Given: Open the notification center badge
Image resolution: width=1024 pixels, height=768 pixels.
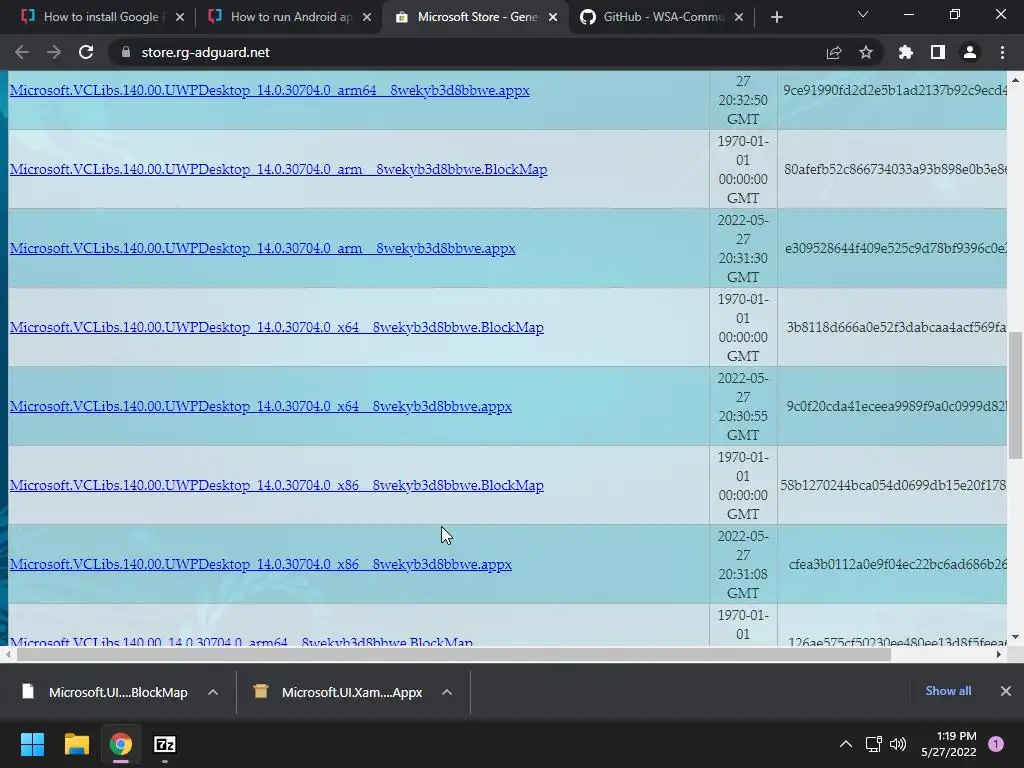Looking at the screenshot, I should click(996, 744).
